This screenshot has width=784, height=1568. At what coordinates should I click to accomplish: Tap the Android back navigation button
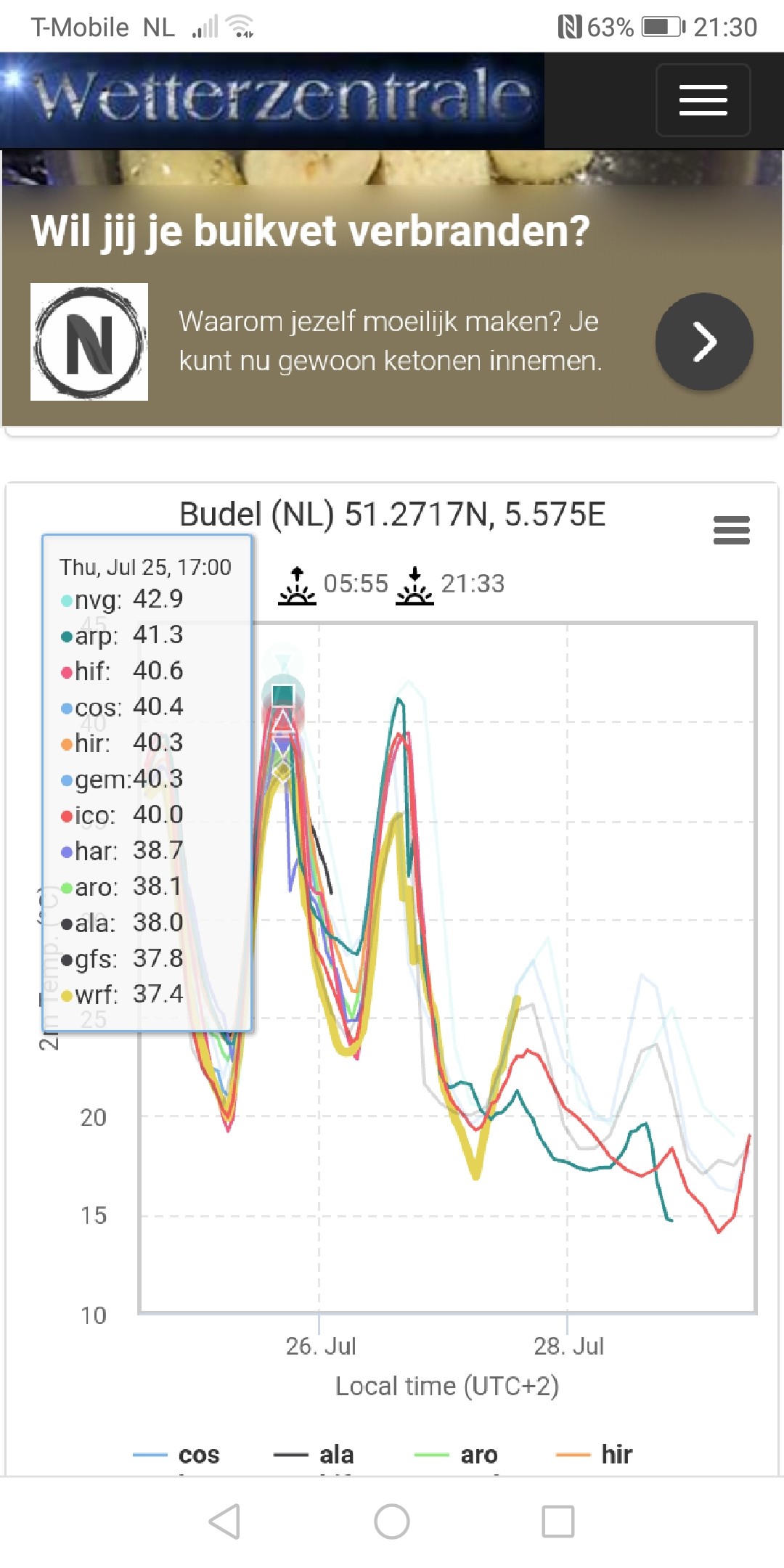[x=224, y=1521]
